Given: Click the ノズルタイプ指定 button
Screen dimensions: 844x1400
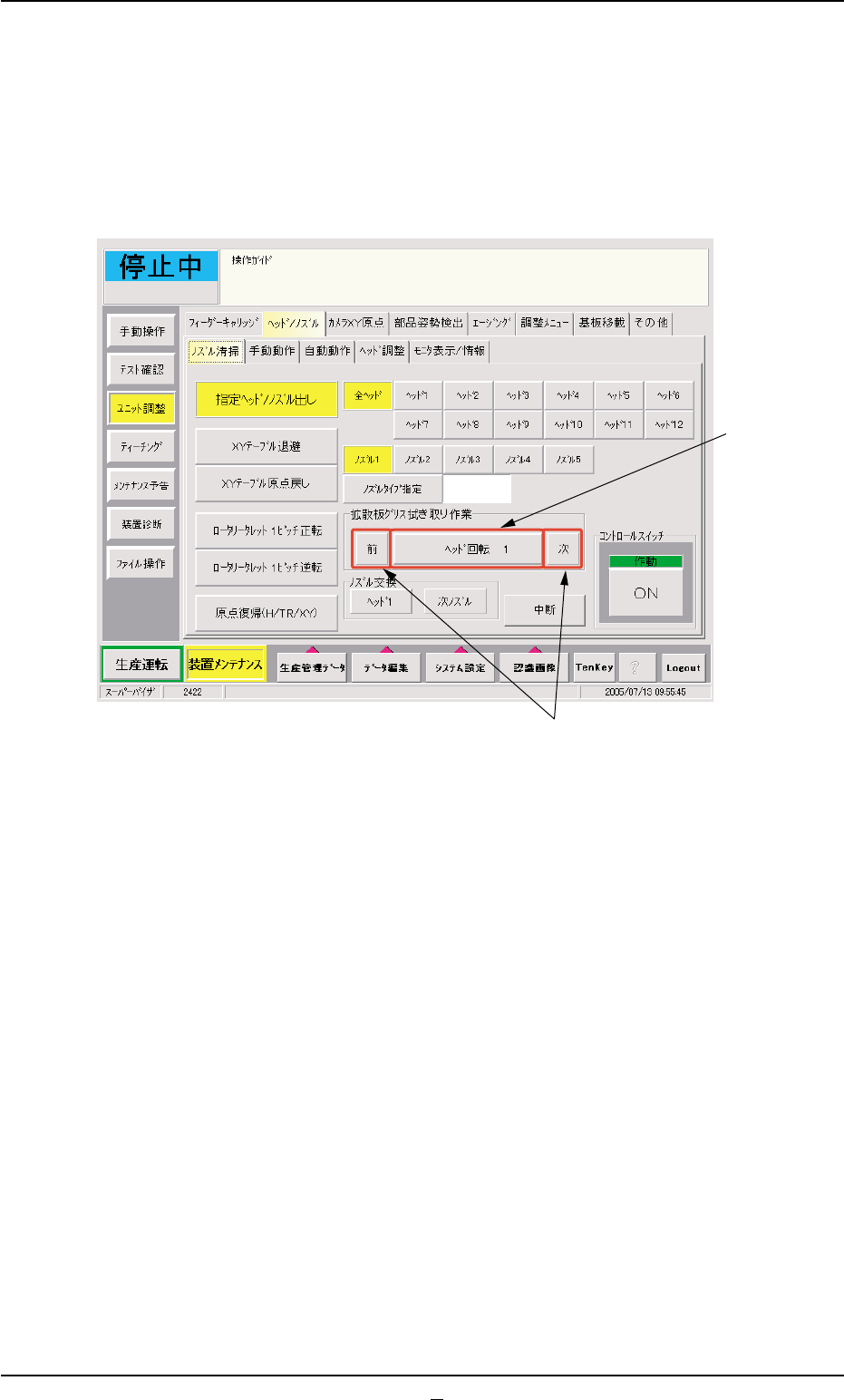Looking at the screenshot, I should pyautogui.click(x=393, y=489).
